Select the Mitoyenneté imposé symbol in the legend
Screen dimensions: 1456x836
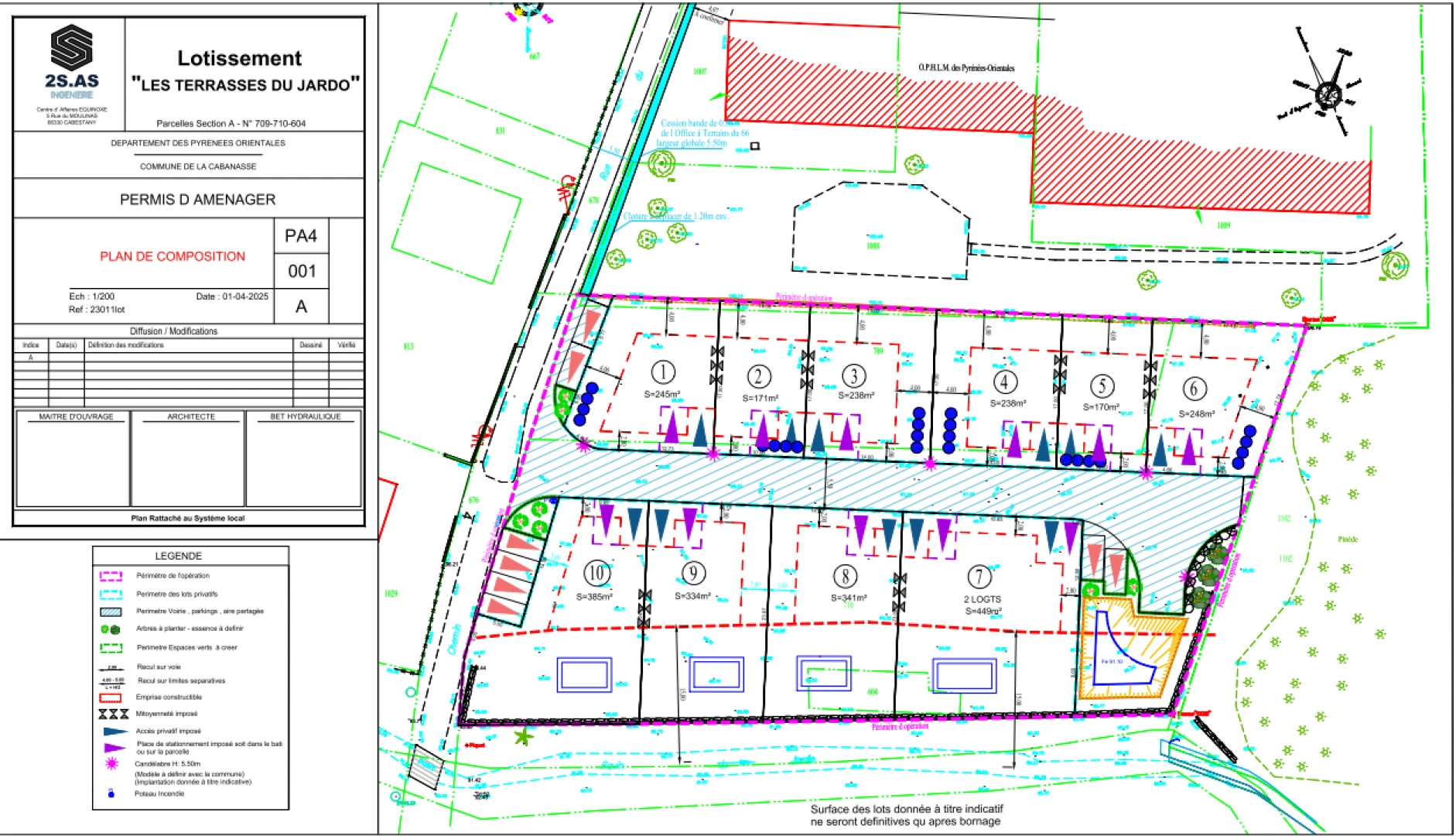pos(113,714)
